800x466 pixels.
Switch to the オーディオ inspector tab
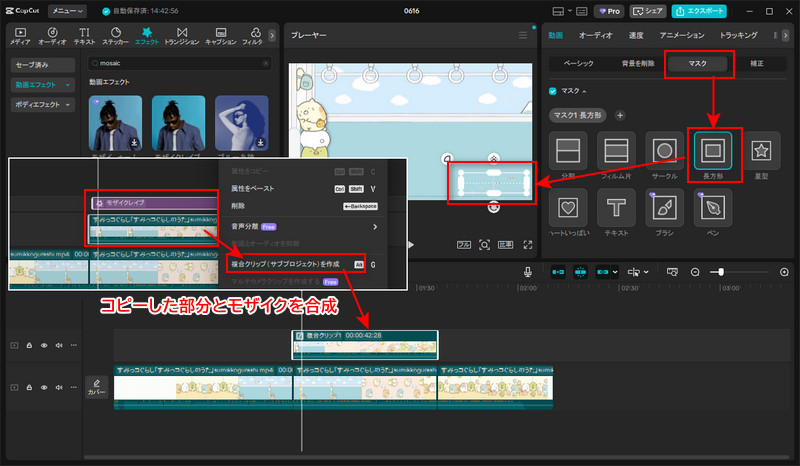pyautogui.click(x=595, y=35)
